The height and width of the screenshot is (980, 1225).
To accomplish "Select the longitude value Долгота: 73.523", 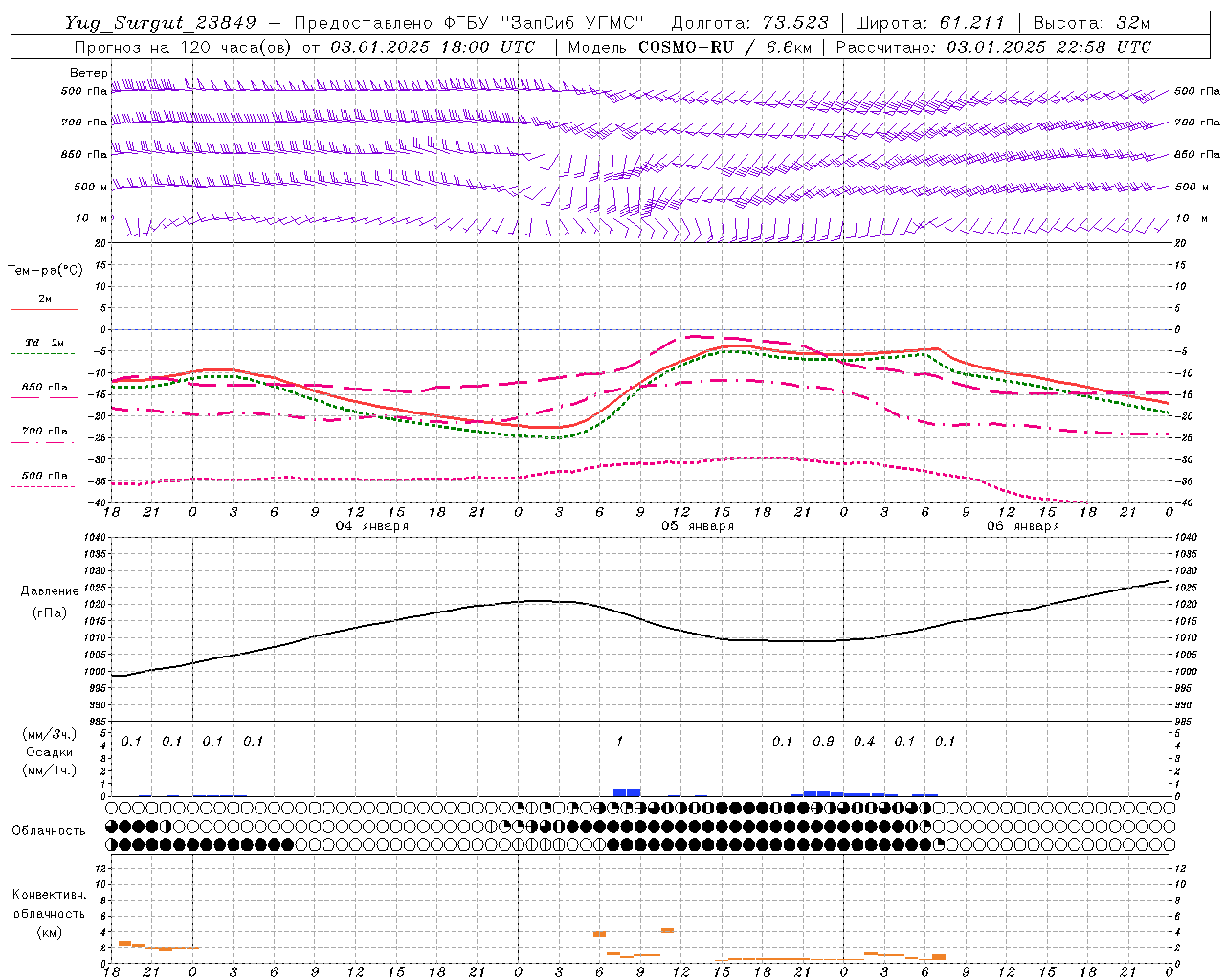I will click(751, 23).
